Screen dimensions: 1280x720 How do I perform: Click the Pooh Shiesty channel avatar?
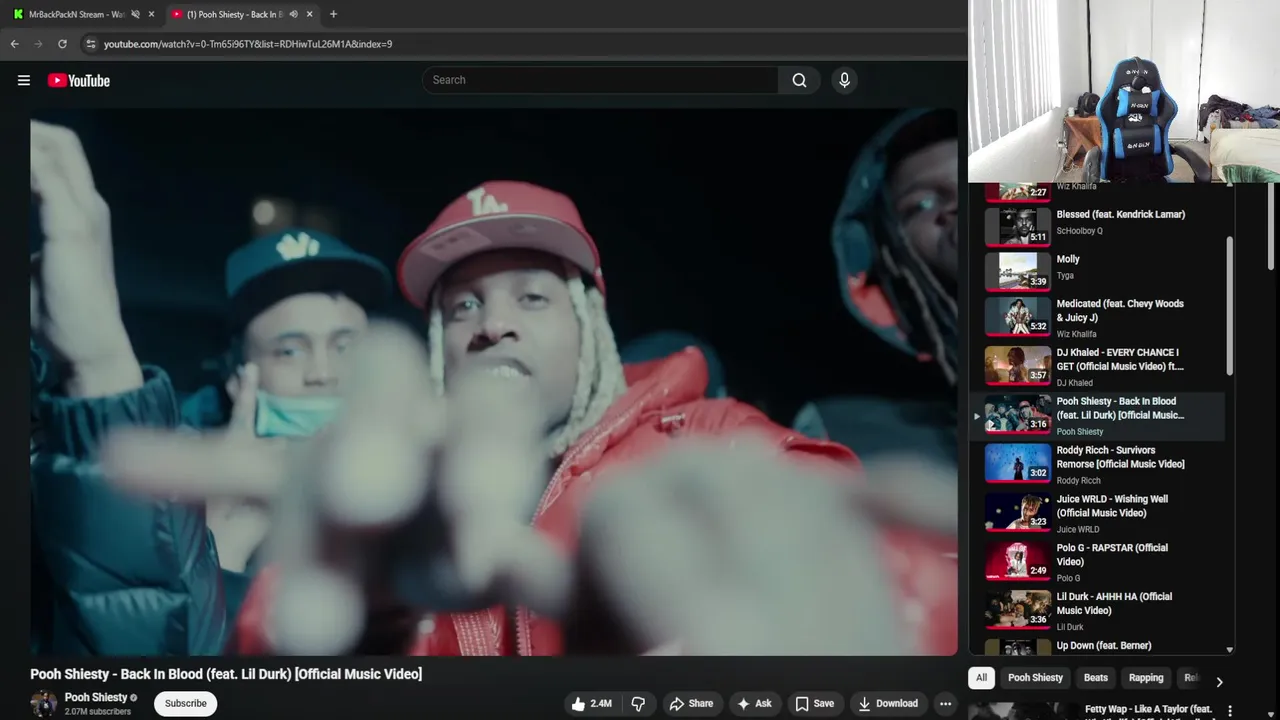[44, 703]
